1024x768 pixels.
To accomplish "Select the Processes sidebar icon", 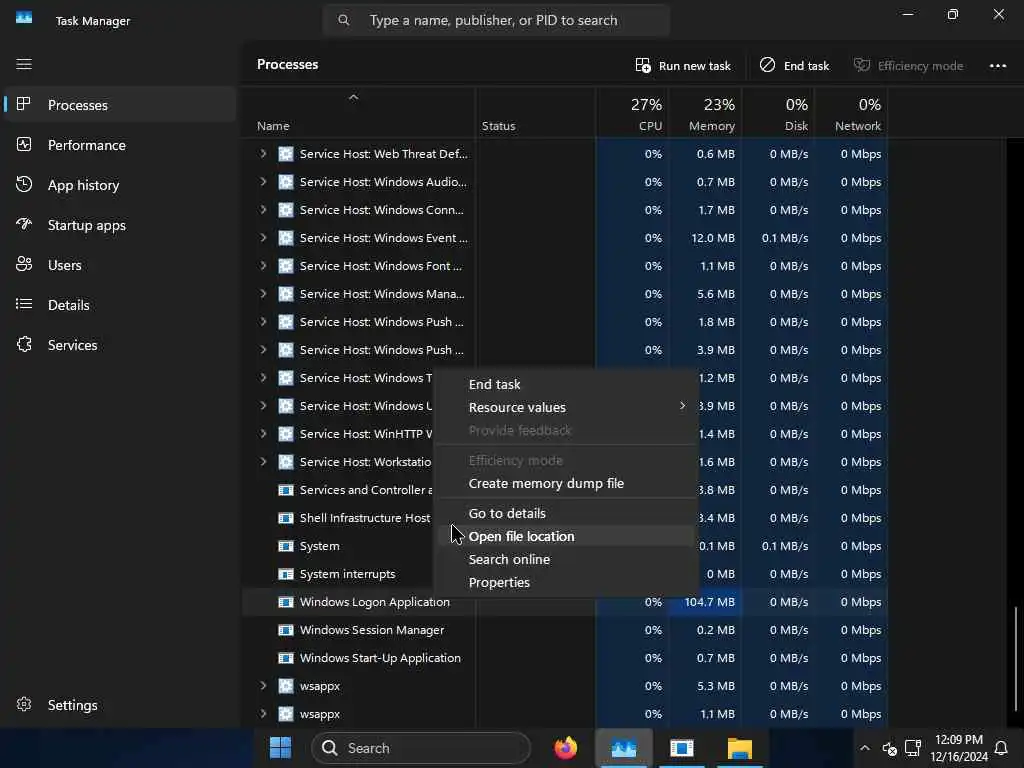I will coord(24,104).
